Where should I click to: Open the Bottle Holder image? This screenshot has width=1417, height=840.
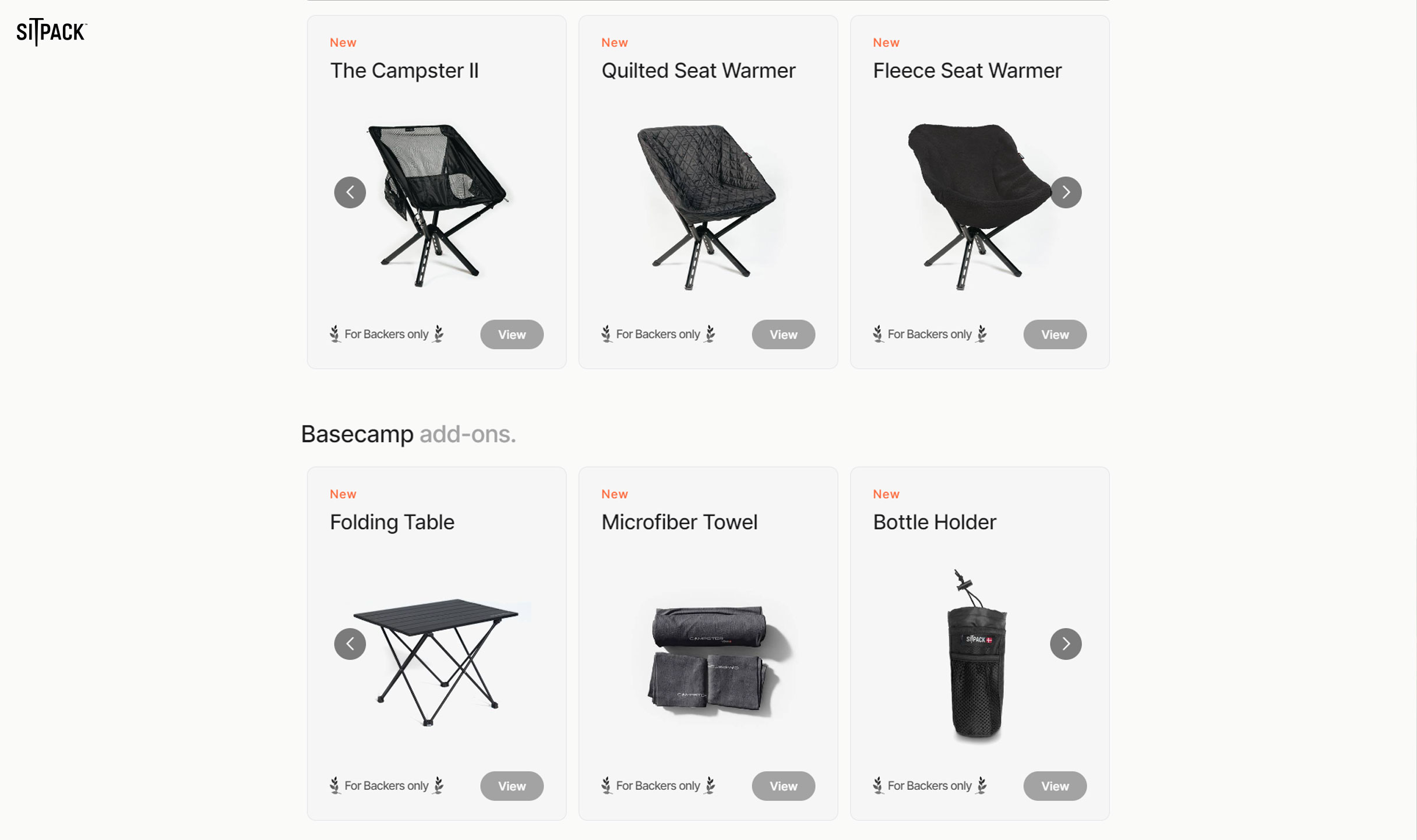977,655
